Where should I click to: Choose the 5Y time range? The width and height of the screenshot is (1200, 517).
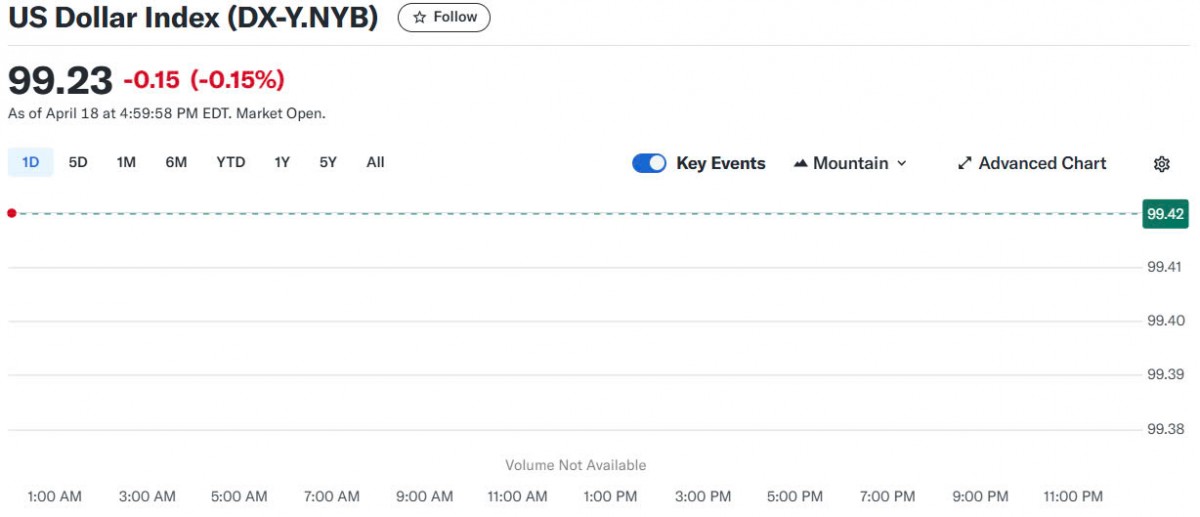point(328,162)
